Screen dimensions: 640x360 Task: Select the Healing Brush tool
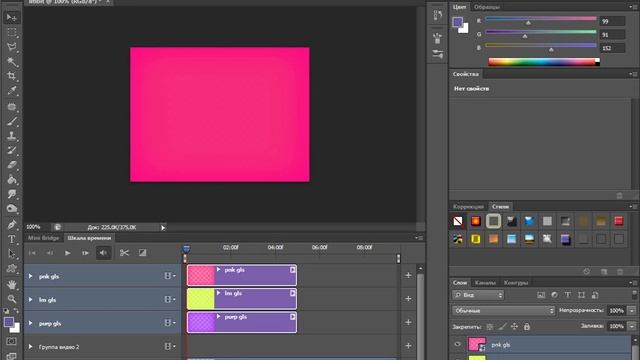pyautogui.click(x=11, y=107)
